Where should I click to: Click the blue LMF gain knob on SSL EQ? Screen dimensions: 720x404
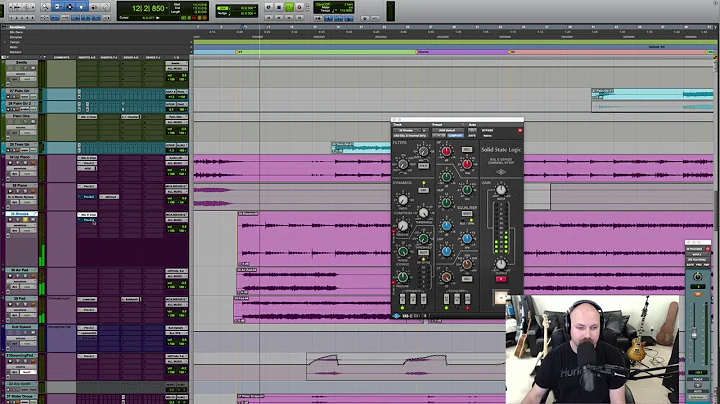coord(446,225)
